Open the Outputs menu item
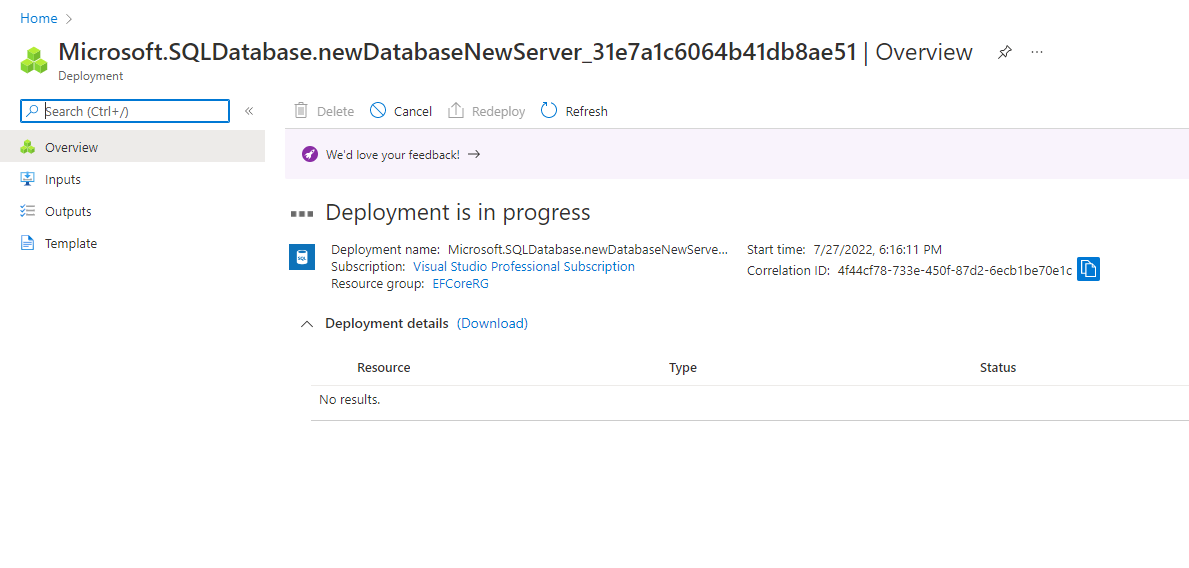The image size is (1189, 568). click(x=67, y=212)
